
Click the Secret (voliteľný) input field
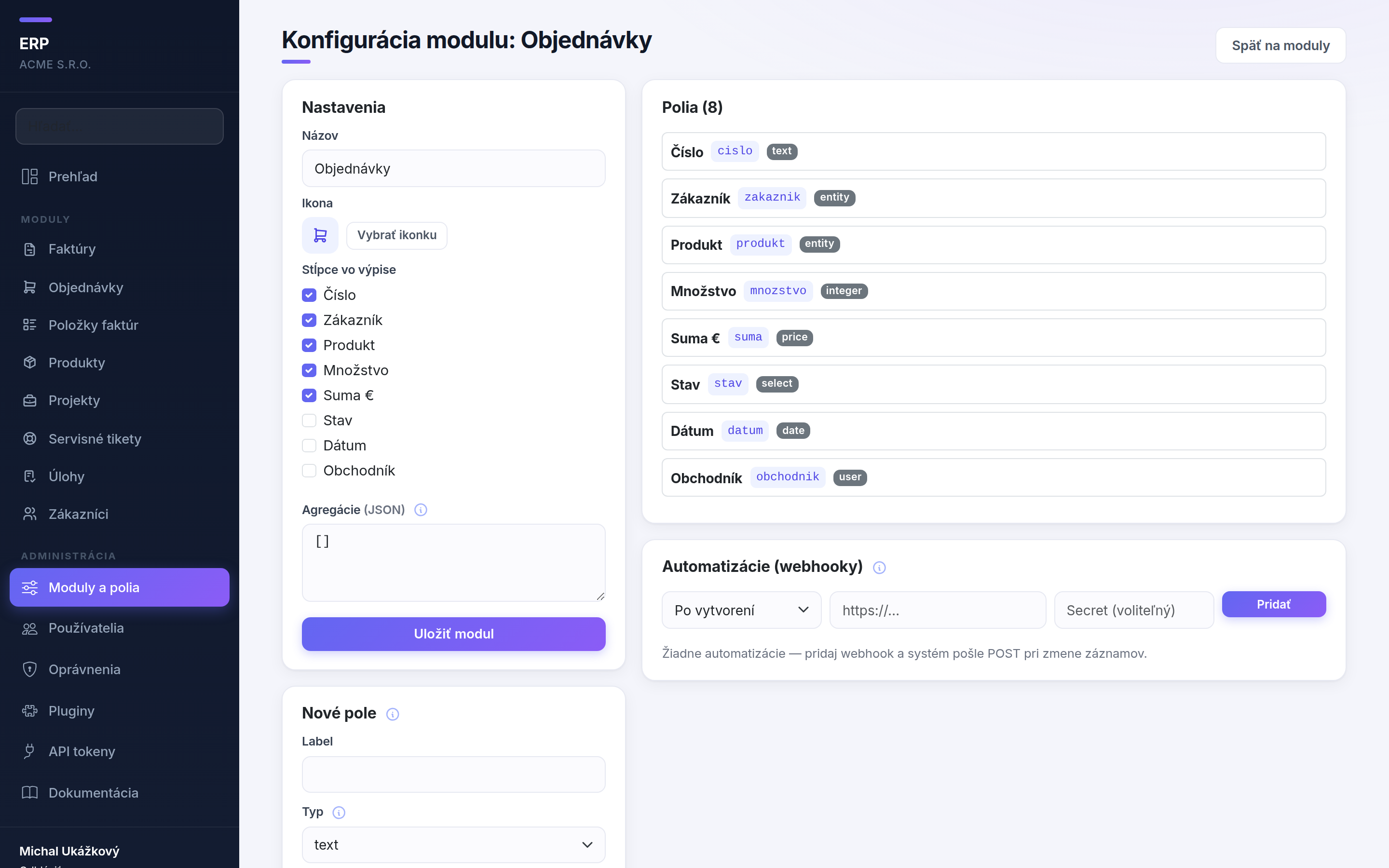(1134, 610)
